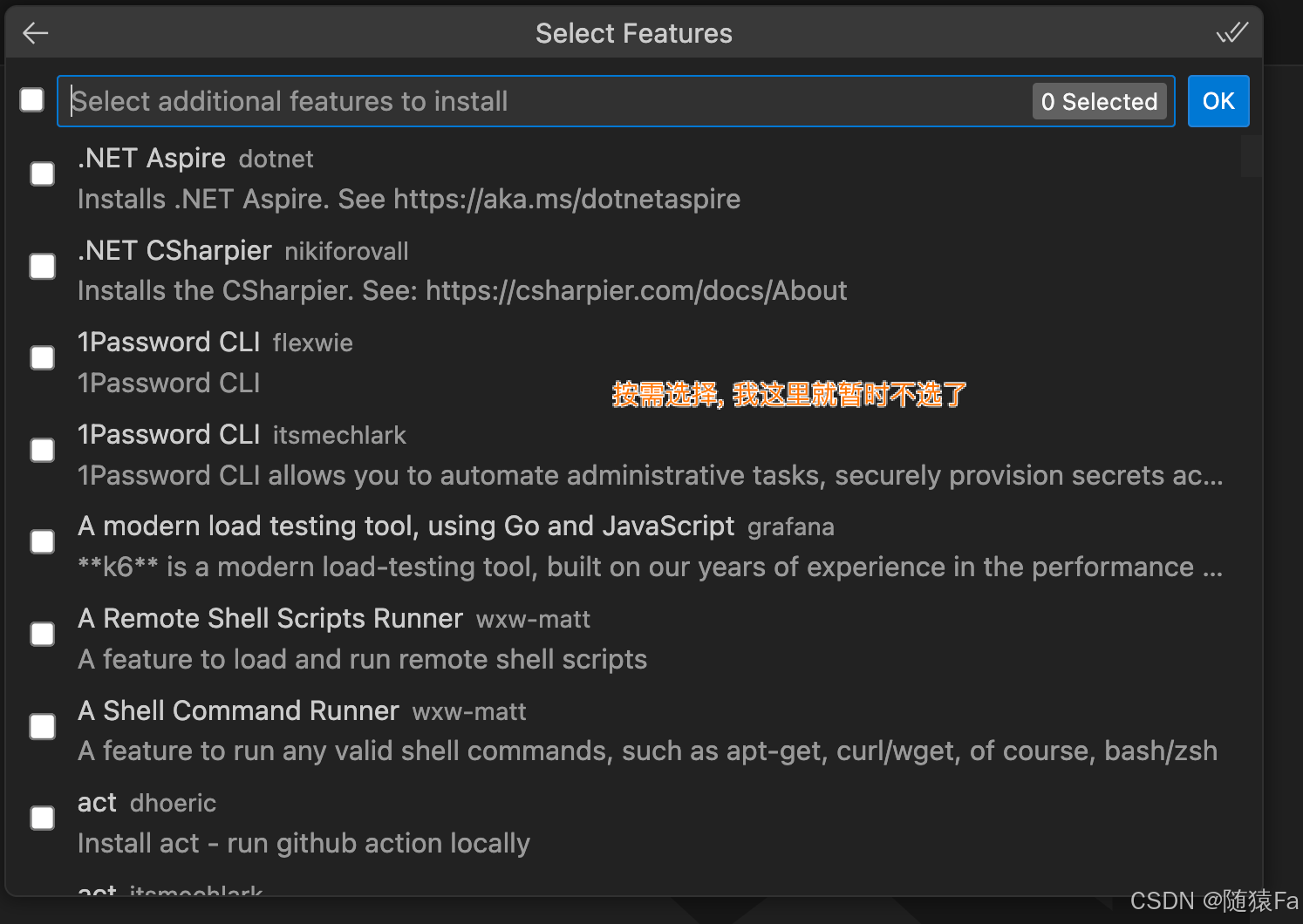This screenshot has height=924, width=1303.
Task: Tick the Shell Command Runner checkbox
Action: [x=43, y=727]
